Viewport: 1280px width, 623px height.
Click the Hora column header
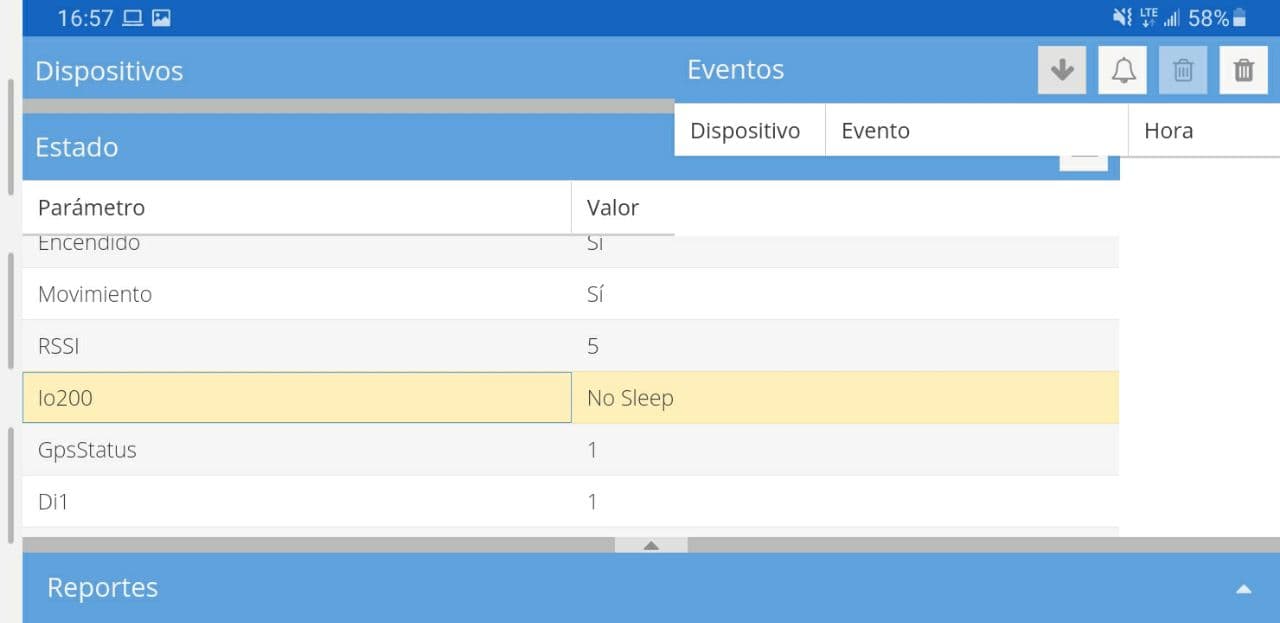1204,130
